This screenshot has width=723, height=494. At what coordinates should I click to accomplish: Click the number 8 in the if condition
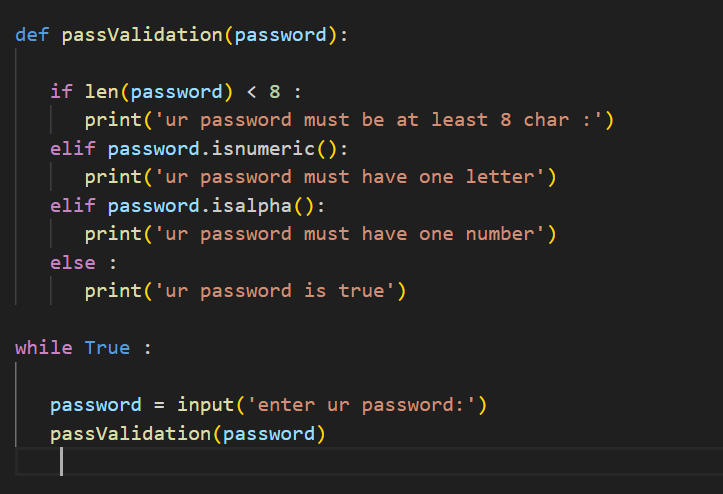click(275, 92)
